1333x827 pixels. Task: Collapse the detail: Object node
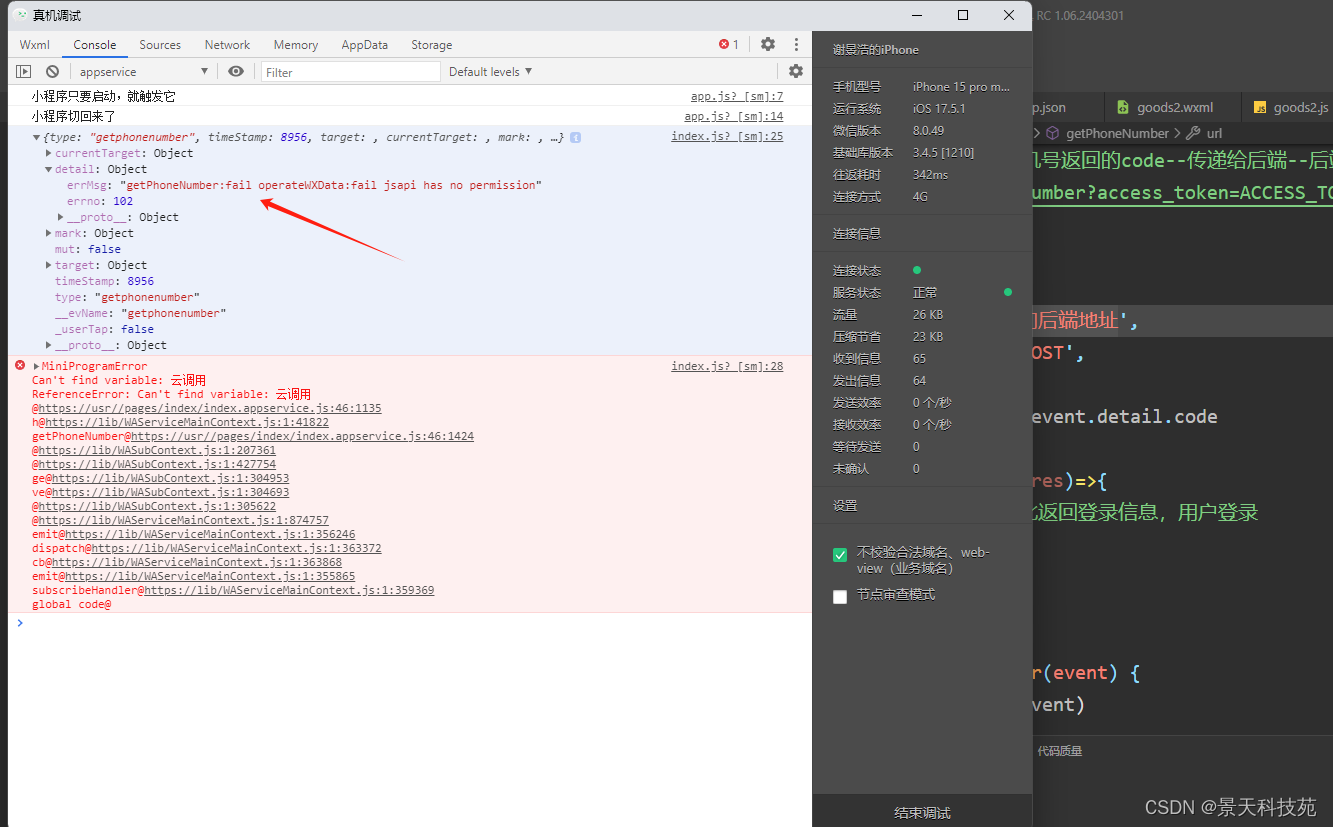[49, 169]
